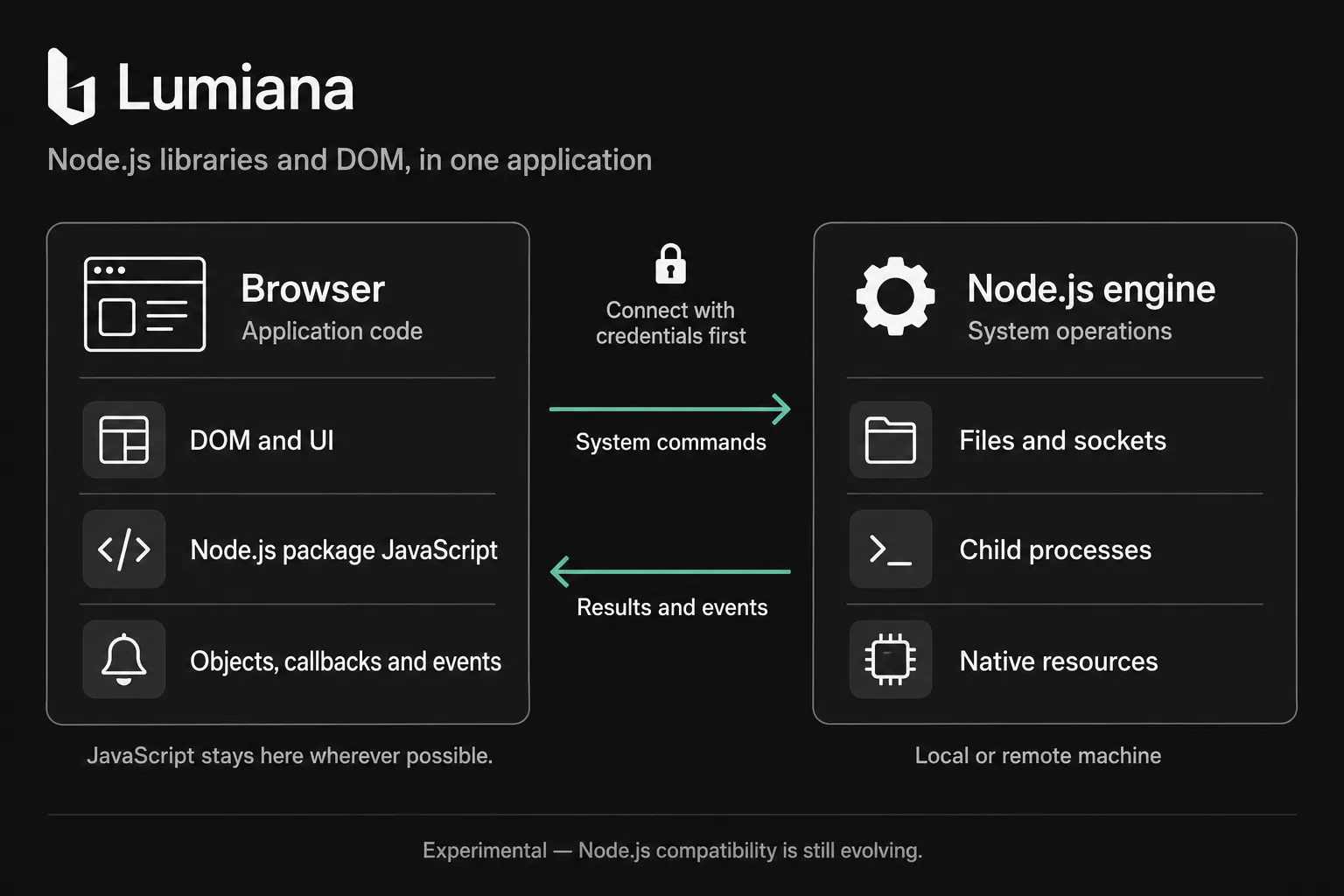Viewport: 1344px width, 896px height.
Task: Click the Browser heading
Action: pos(313,289)
